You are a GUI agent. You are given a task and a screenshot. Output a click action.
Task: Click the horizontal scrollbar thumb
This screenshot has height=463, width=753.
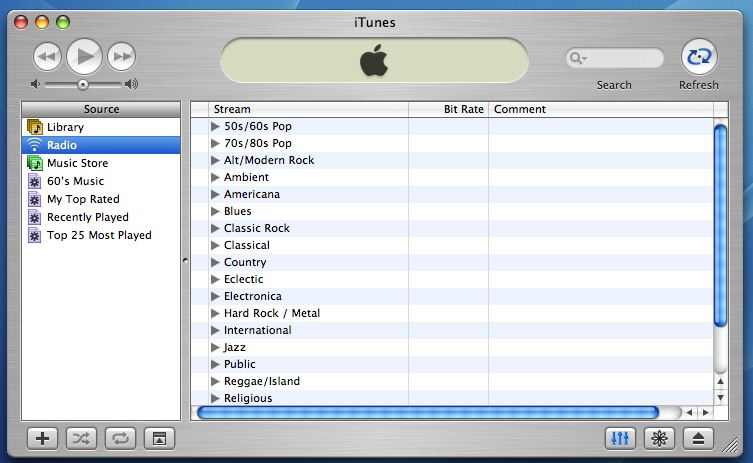428,413
